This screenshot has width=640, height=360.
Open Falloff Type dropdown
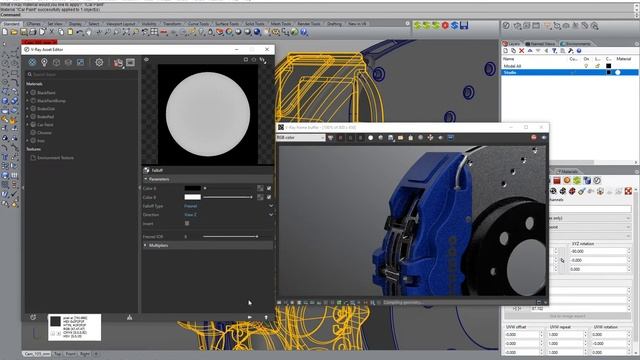[228, 206]
